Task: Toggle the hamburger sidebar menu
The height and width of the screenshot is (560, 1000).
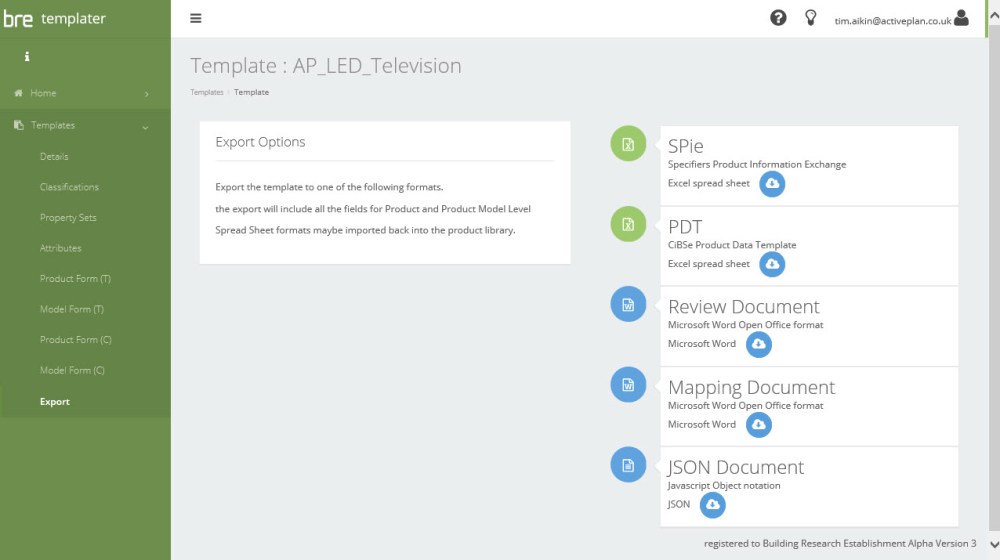Action: click(x=196, y=18)
